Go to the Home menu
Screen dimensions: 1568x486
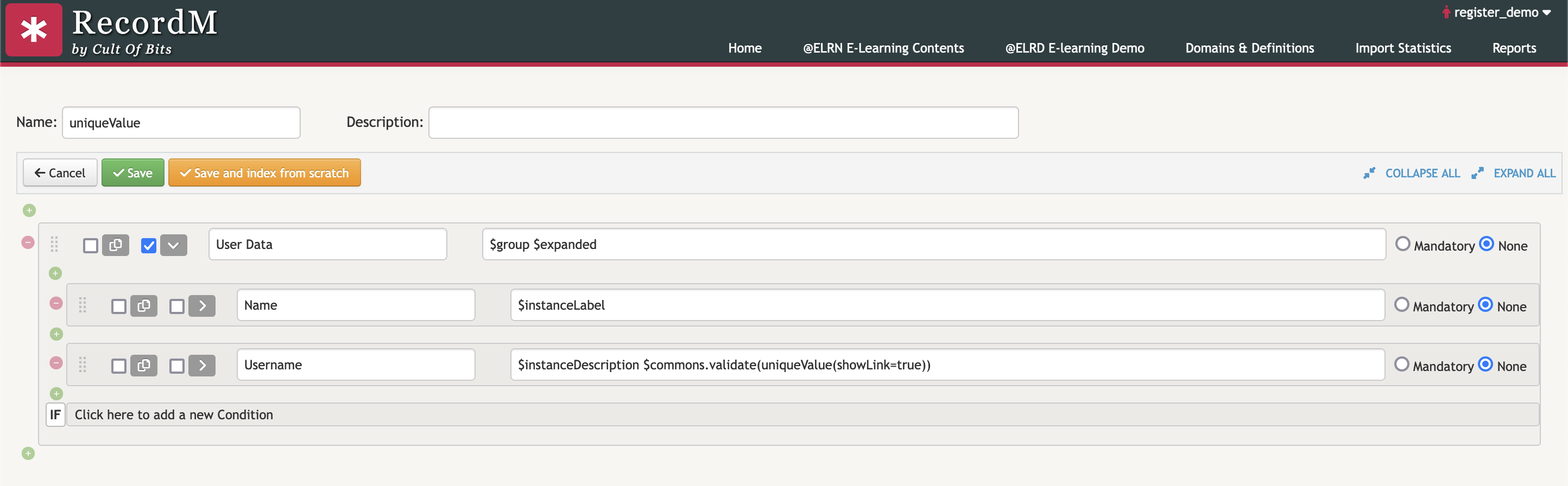tap(744, 48)
